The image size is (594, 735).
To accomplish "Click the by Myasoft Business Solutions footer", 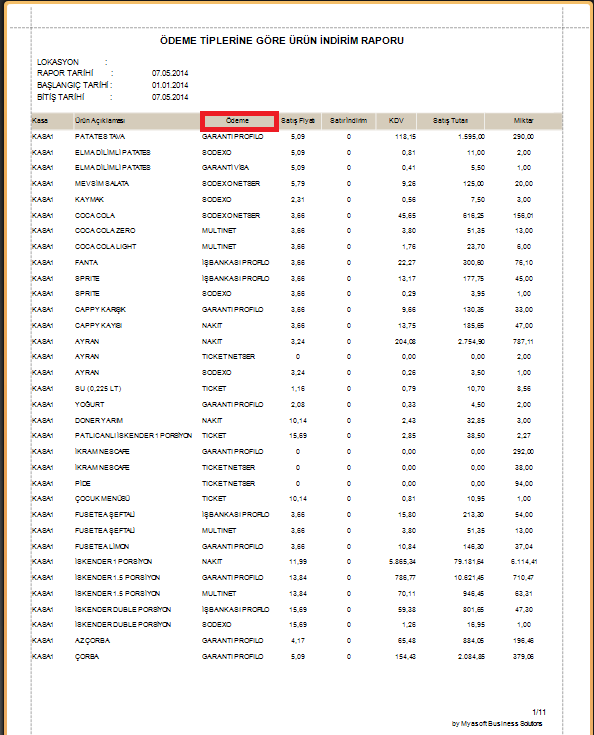I will pyautogui.click(x=497, y=724).
